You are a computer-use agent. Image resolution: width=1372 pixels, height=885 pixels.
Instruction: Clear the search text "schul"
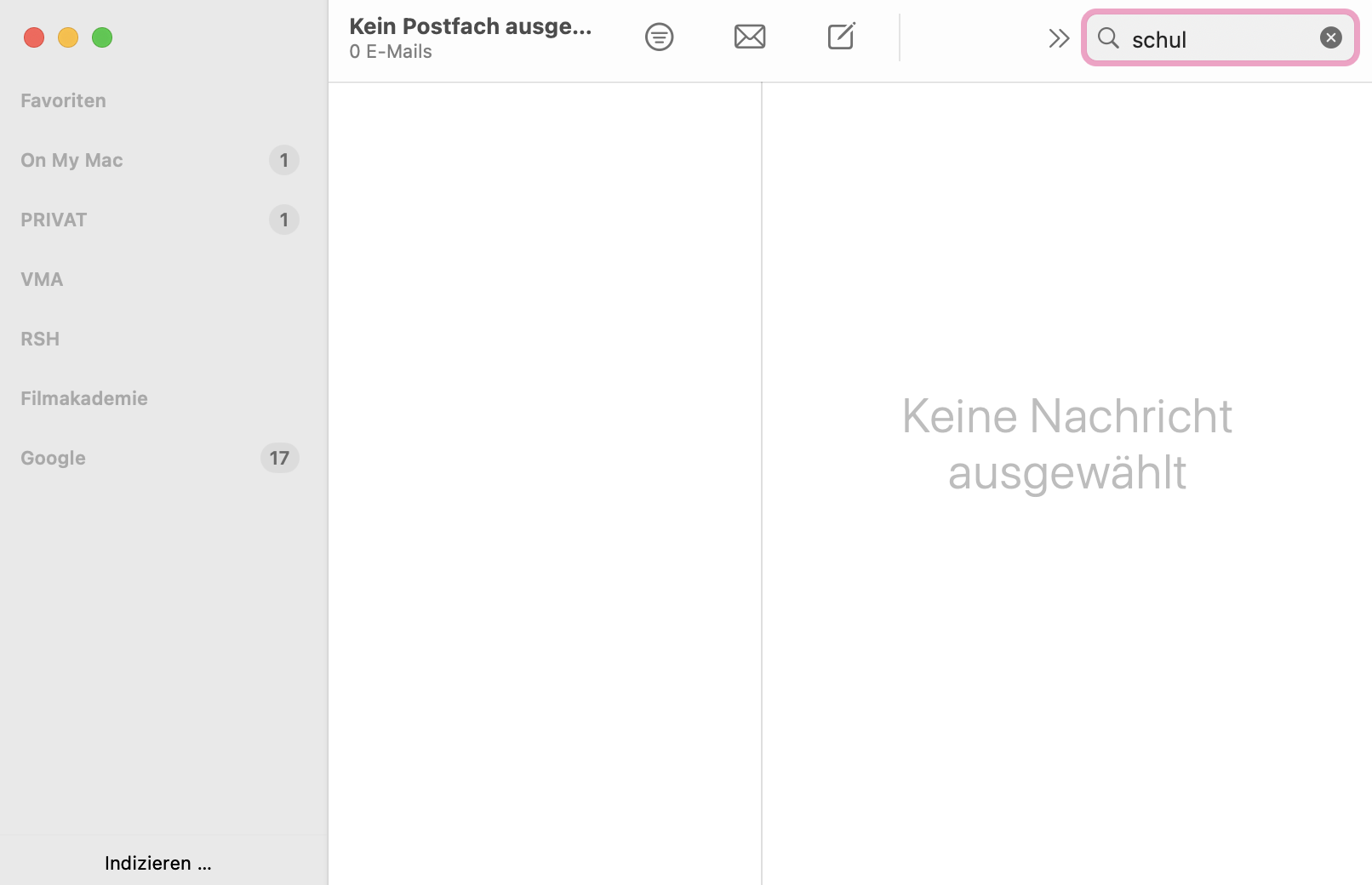[x=1330, y=37]
